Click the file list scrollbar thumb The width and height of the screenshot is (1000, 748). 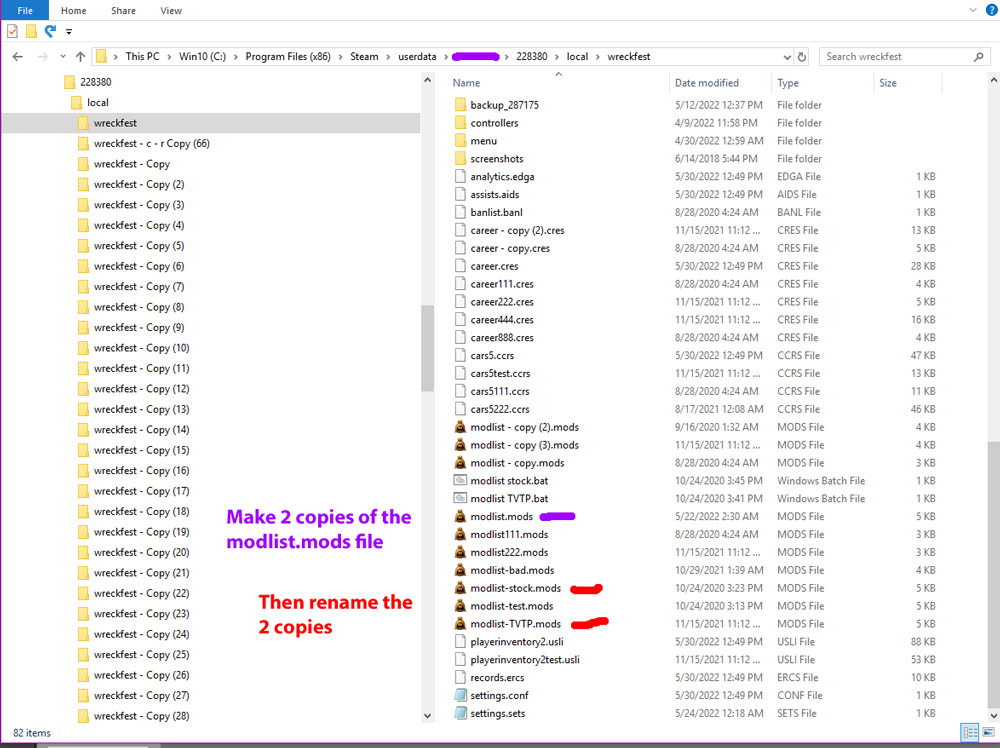993,574
